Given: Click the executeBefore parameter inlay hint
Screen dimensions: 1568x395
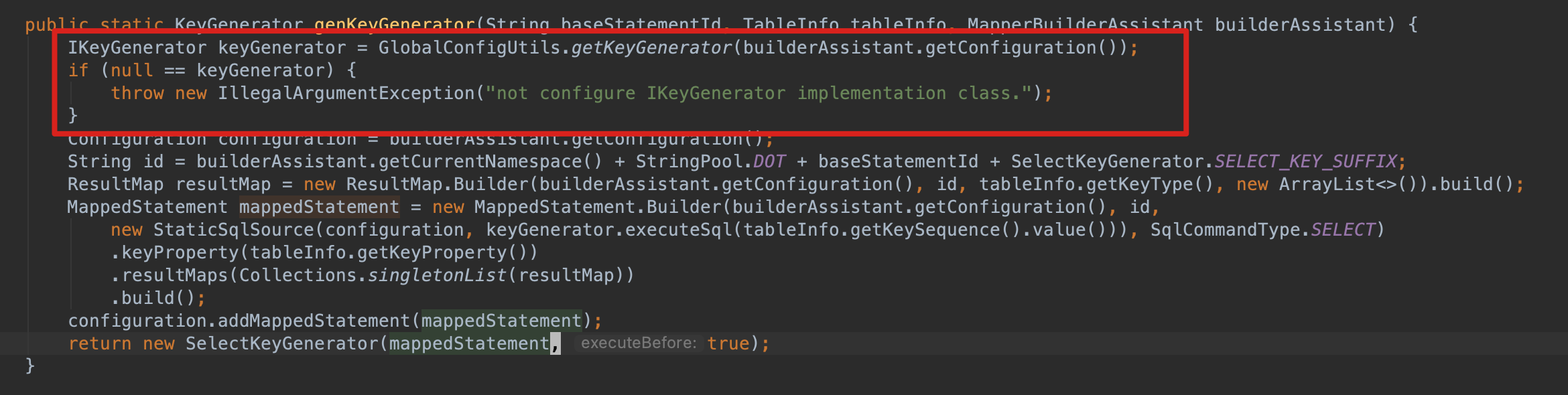Looking at the screenshot, I should coord(638,343).
